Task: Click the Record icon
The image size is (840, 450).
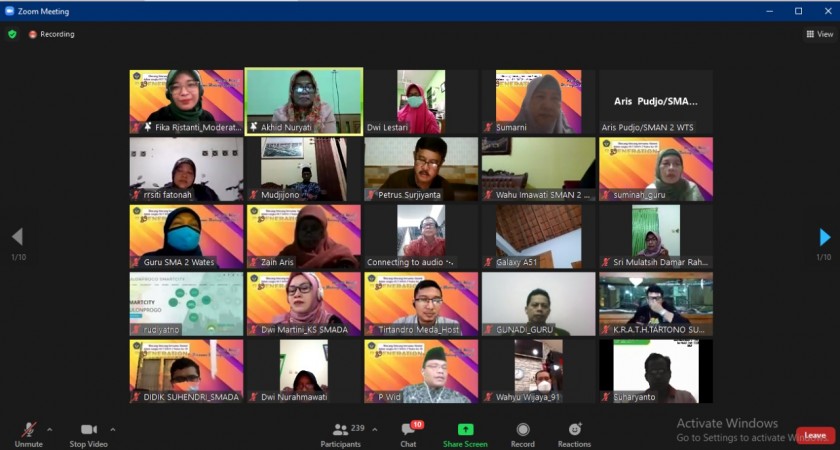Action: 523,430
